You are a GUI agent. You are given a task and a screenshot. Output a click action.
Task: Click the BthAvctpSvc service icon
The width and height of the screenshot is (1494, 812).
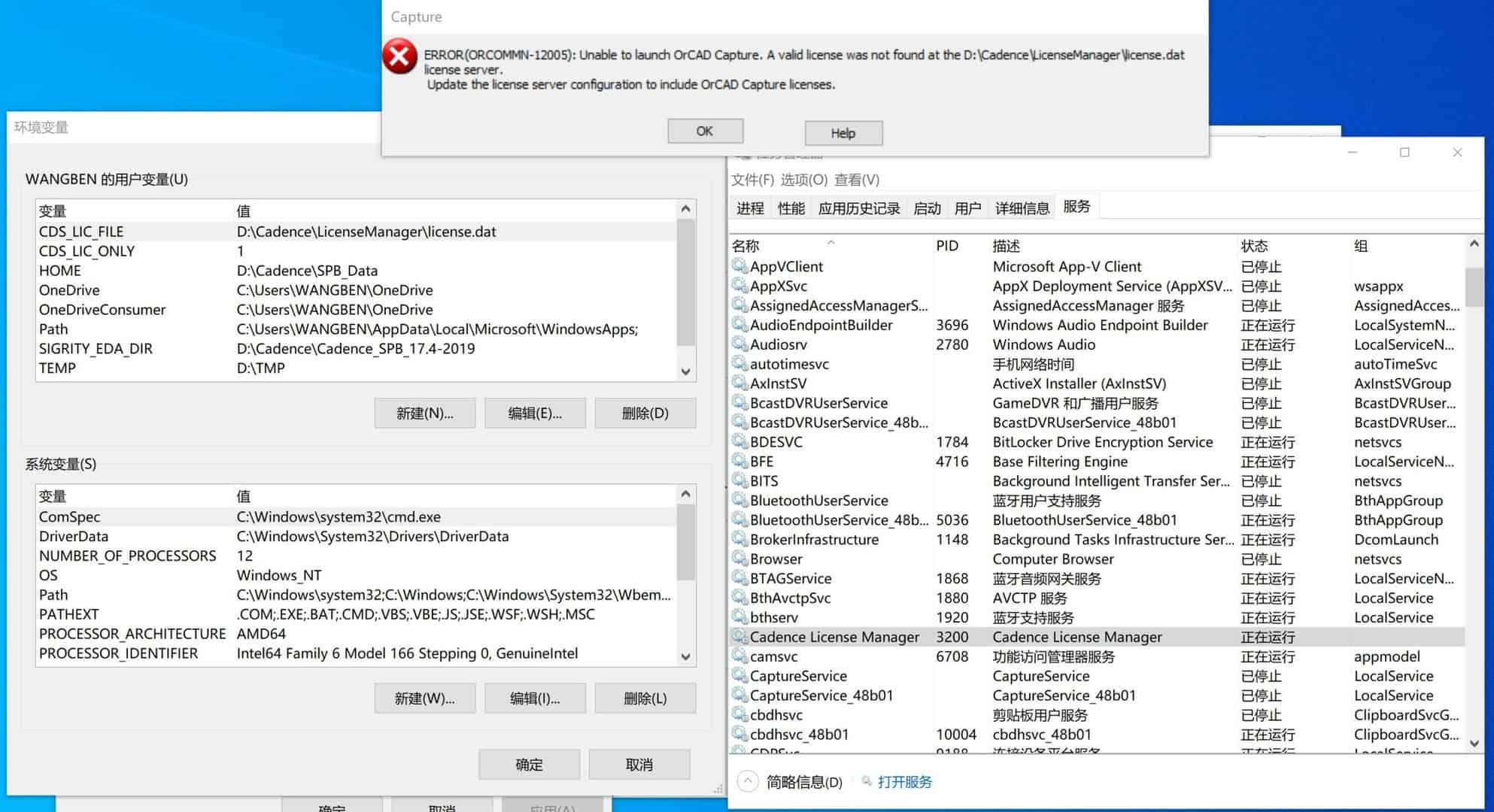[x=739, y=598]
